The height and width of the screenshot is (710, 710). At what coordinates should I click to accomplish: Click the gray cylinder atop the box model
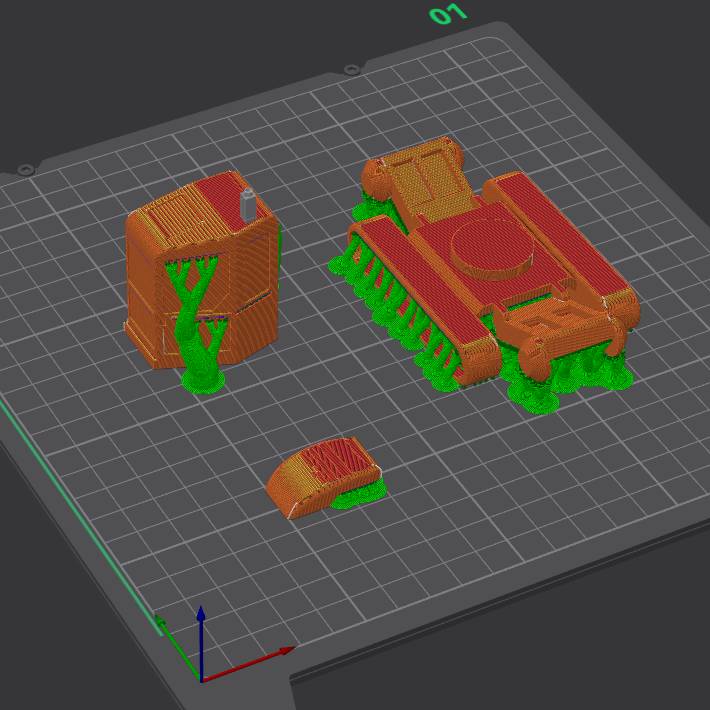click(x=248, y=205)
